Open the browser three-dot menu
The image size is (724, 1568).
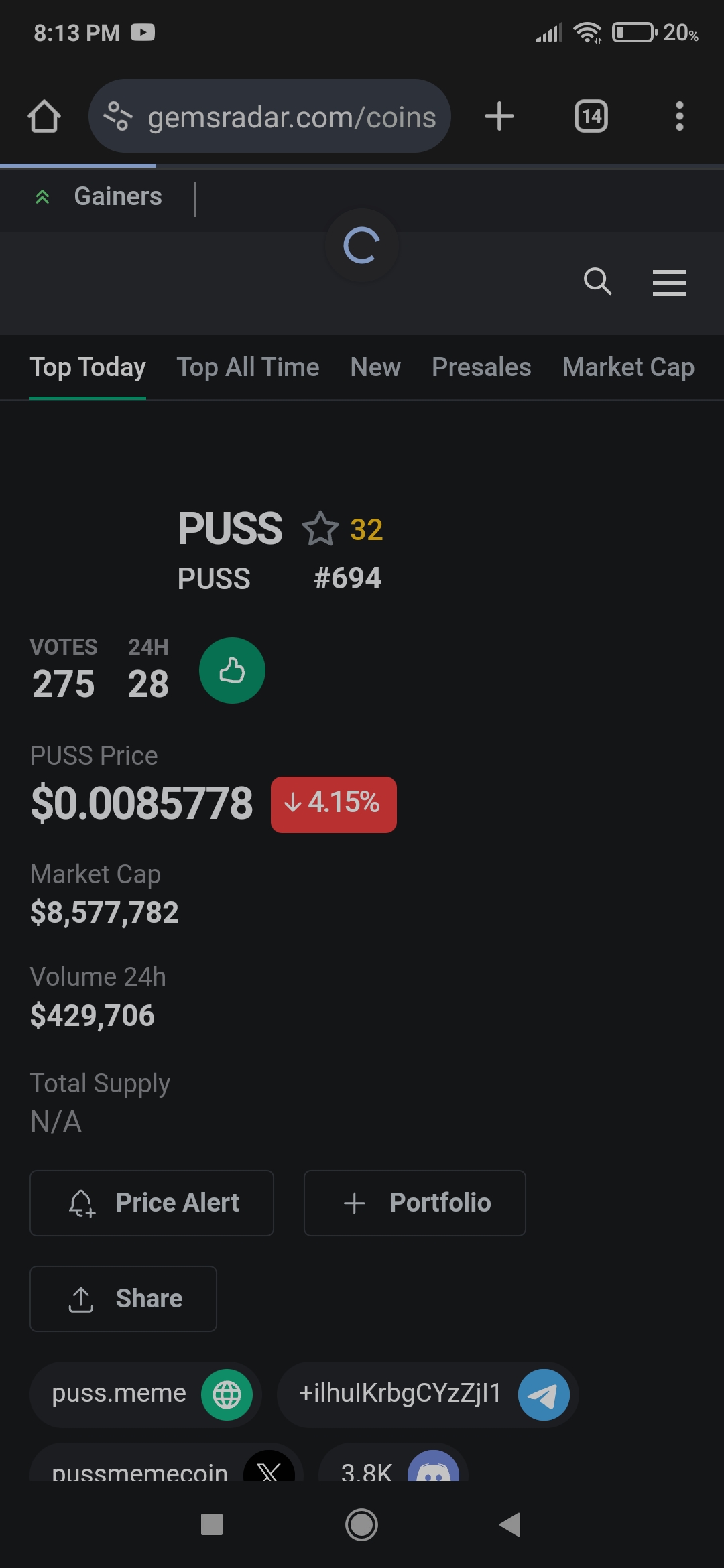(679, 117)
